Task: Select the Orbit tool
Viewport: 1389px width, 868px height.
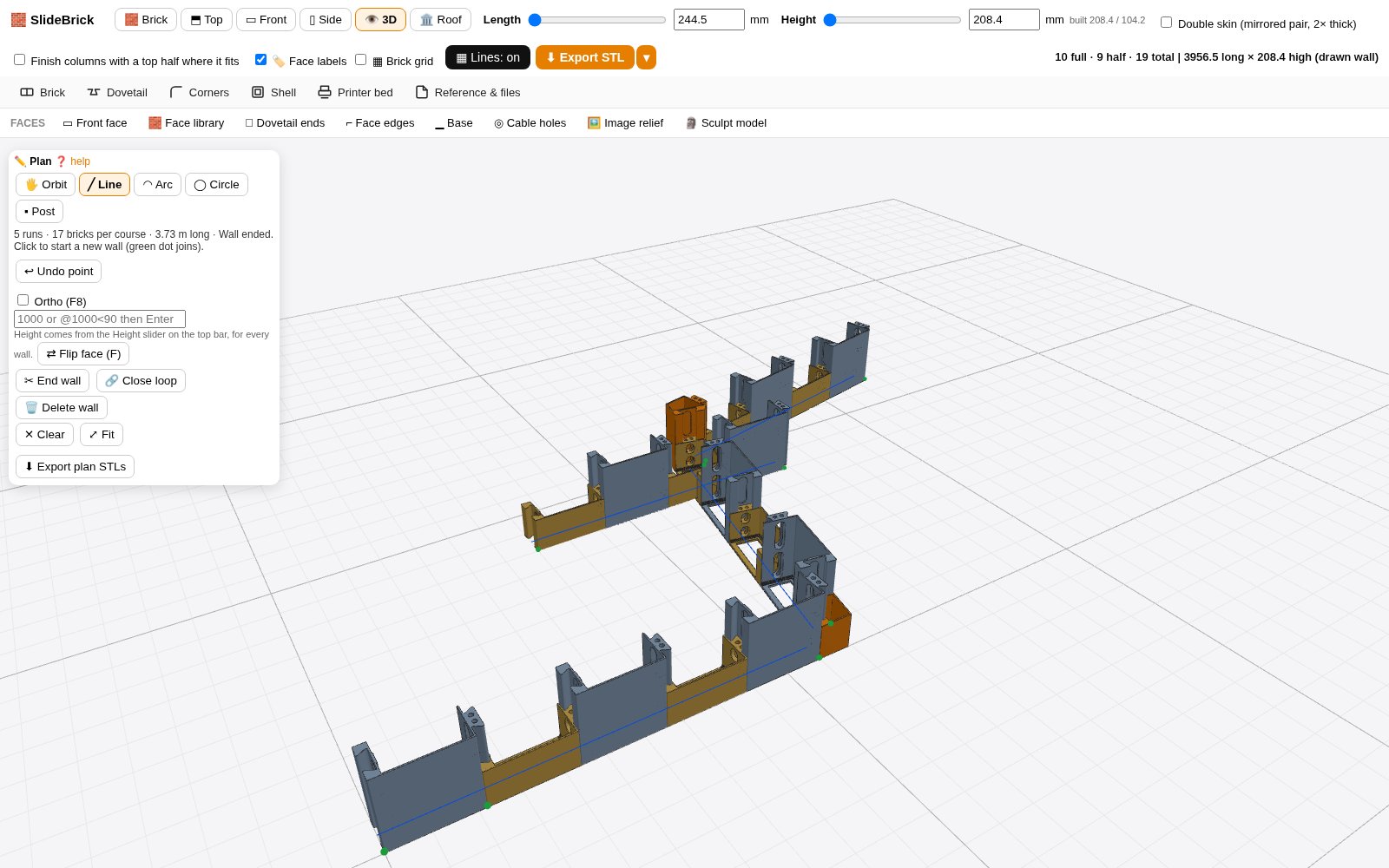Action: 45,184
